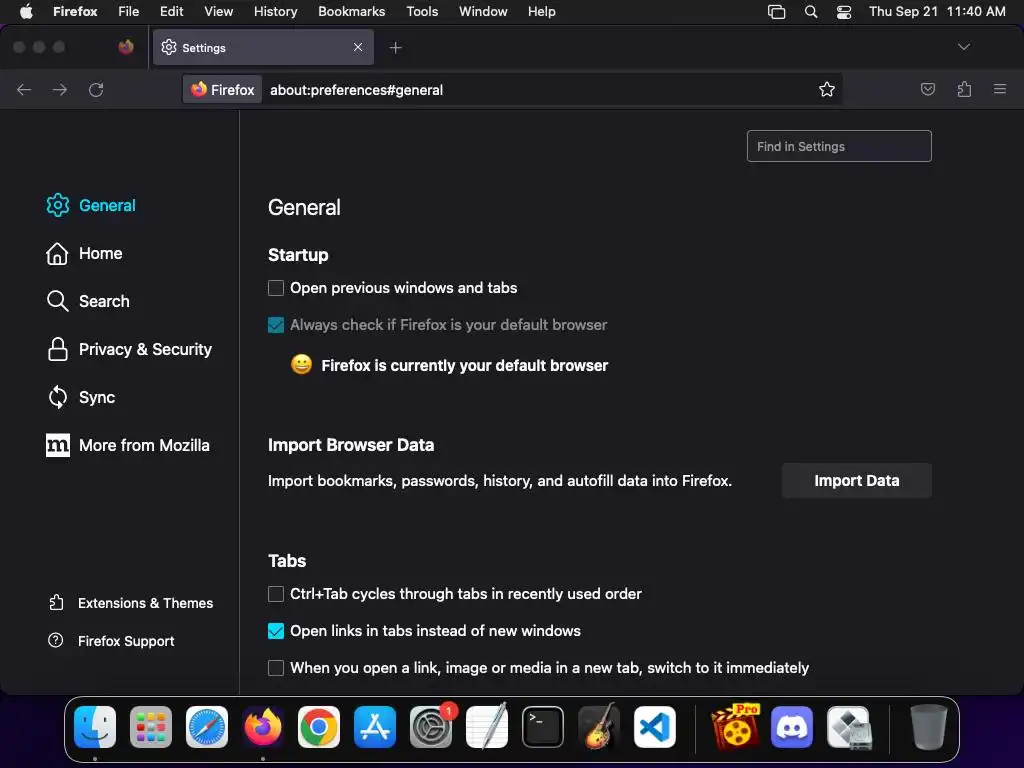Image resolution: width=1024 pixels, height=768 pixels.
Task: Launch Google Chrome from the Dock
Action: pyautogui.click(x=319, y=727)
